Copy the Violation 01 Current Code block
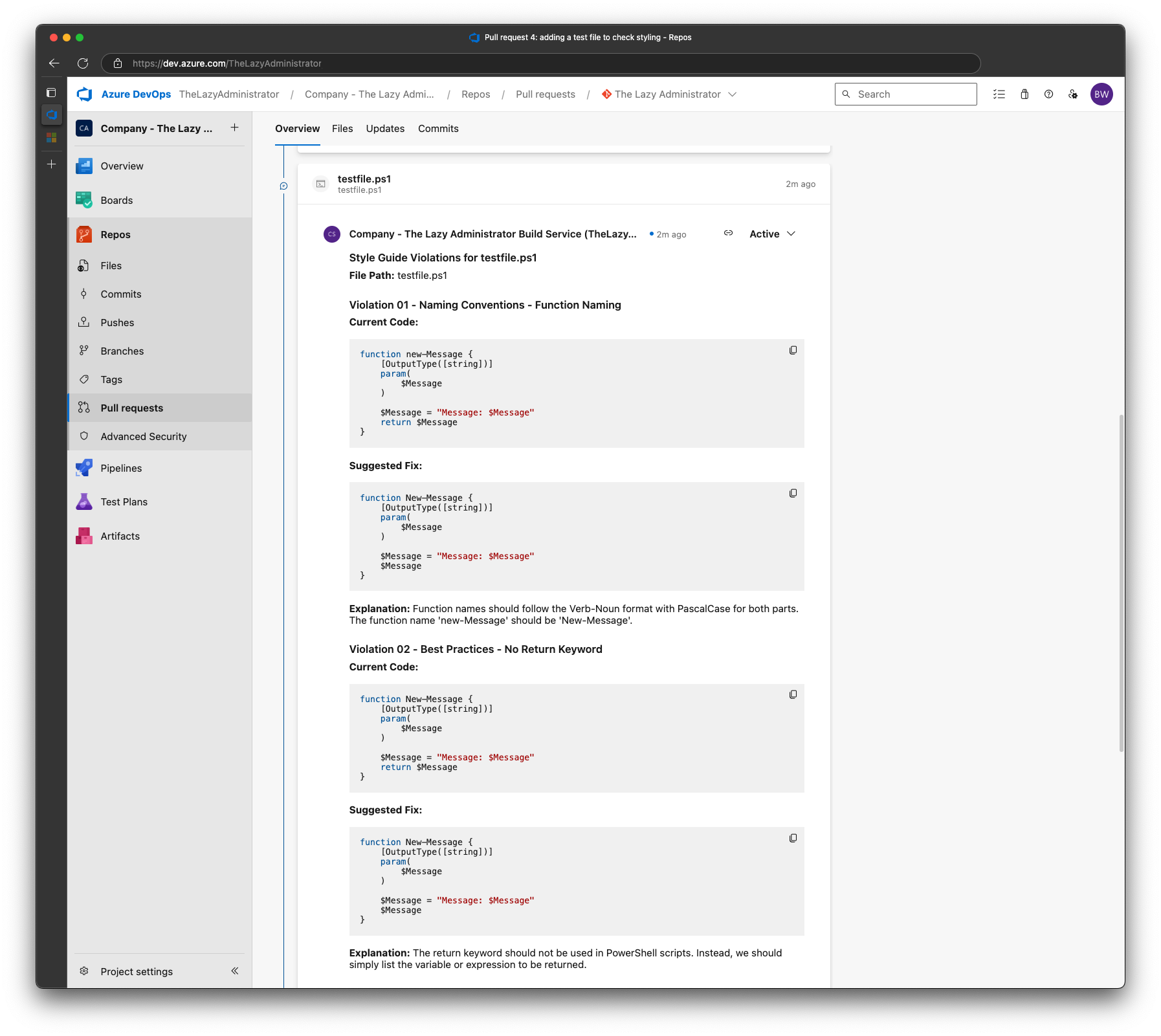 coord(793,351)
